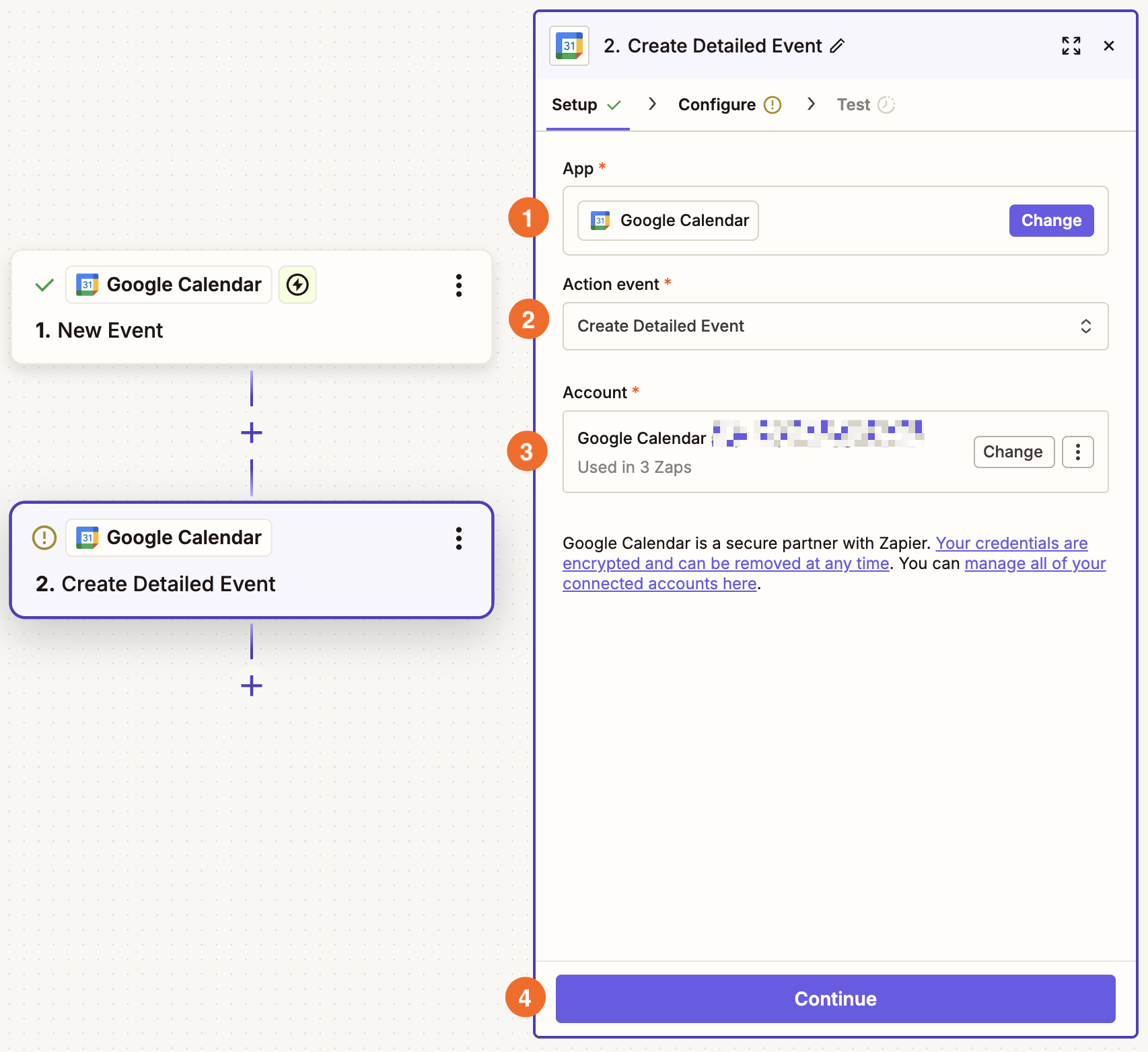Change the selected app with the Change button
The height and width of the screenshot is (1052, 1148).
(1051, 220)
